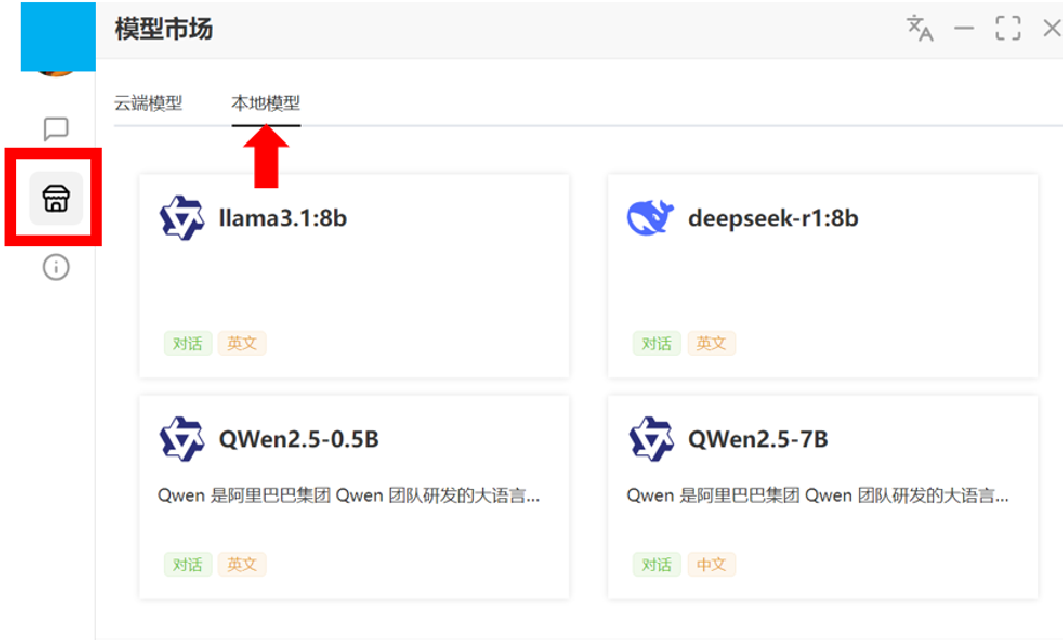Click the QWen2.5-7B description text

pos(818,496)
